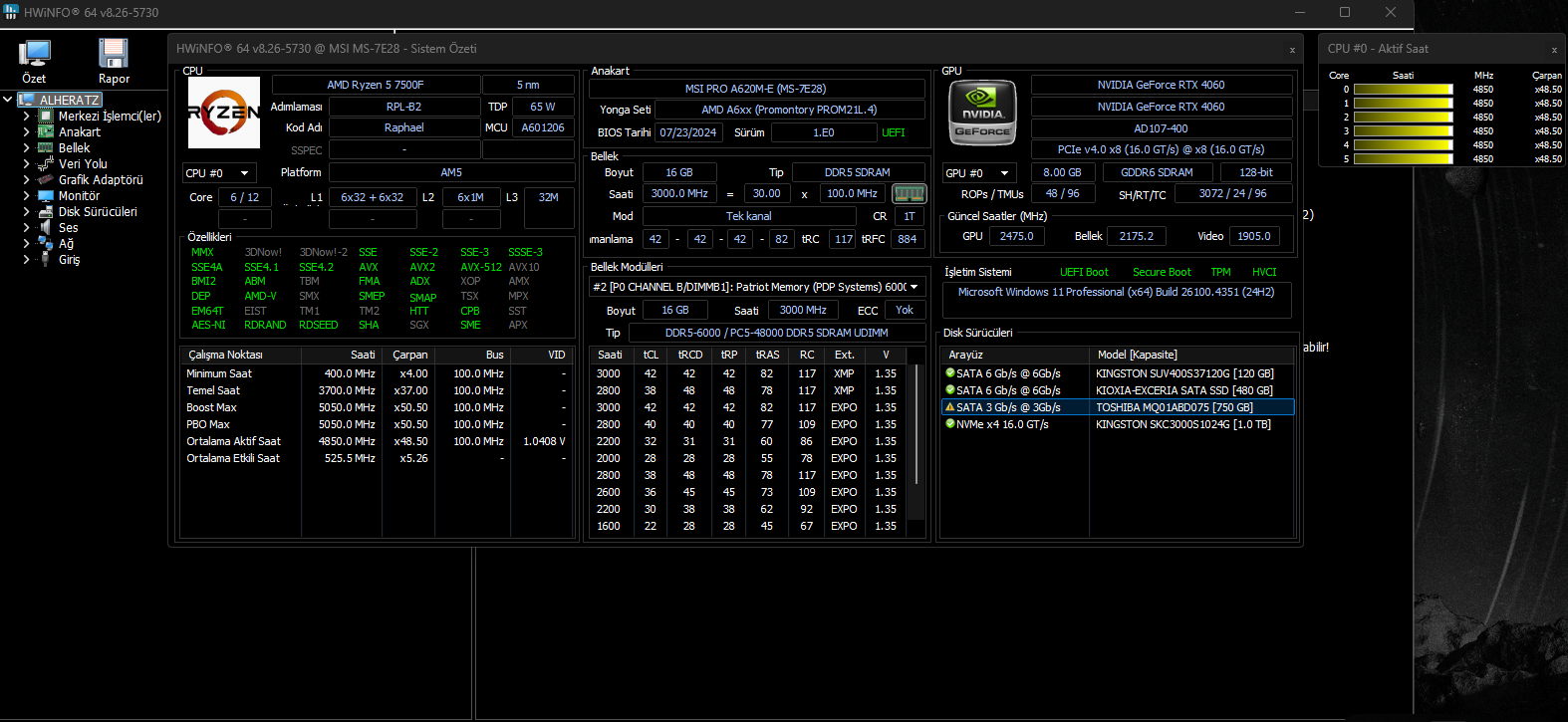Click the computer icon beside ALHERATZ
This screenshot has width=1568, height=722.
(x=27, y=100)
